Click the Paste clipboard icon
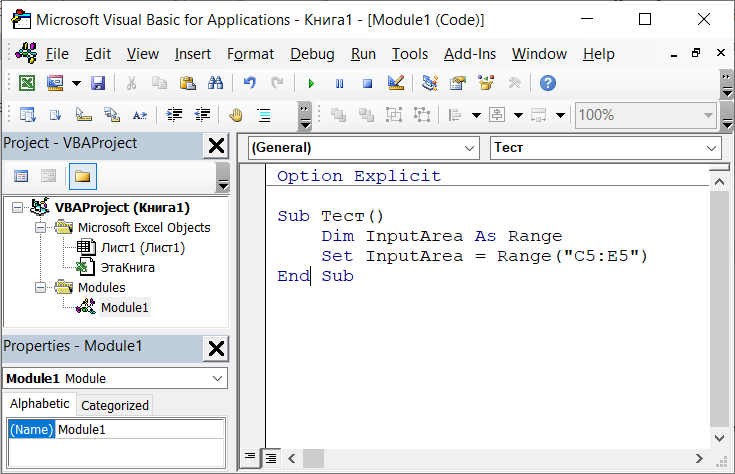Screen dimensions: 735x474 188,83
